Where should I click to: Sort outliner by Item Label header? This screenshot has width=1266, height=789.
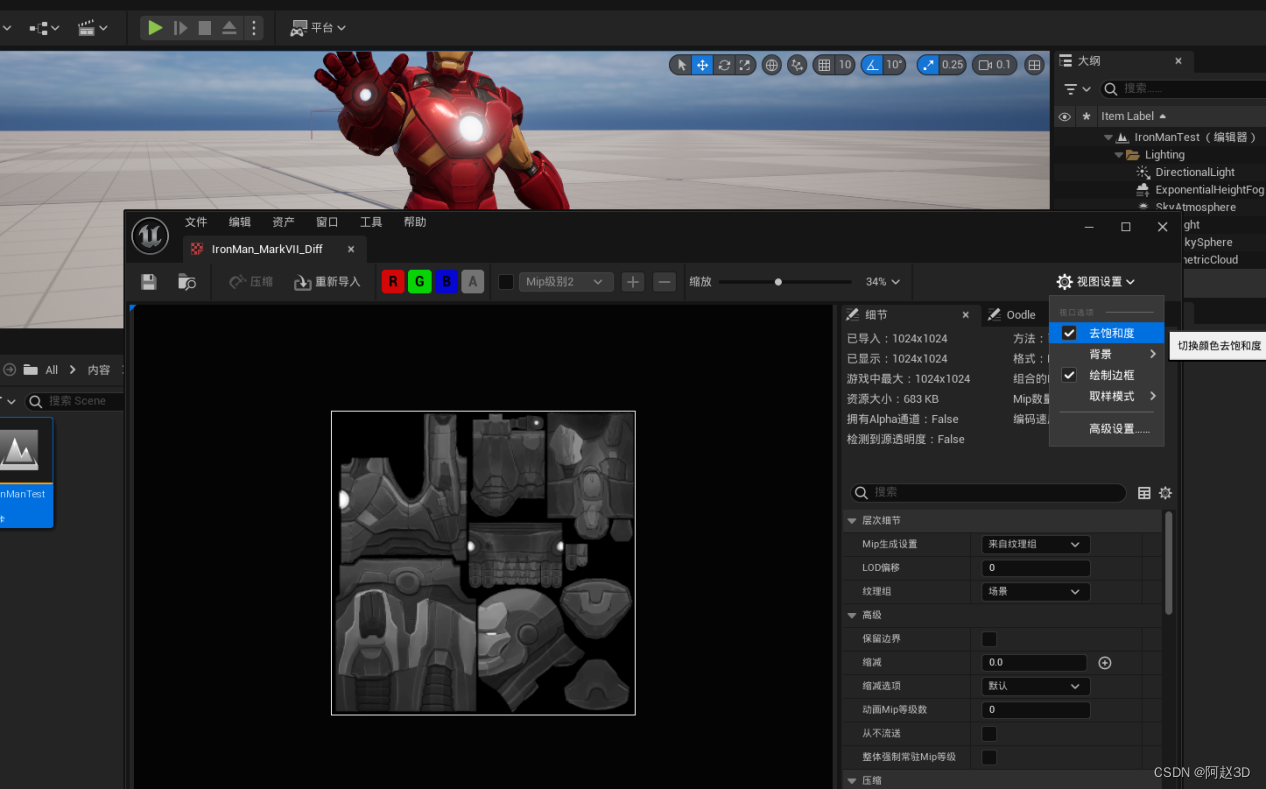pos(1128,116)
